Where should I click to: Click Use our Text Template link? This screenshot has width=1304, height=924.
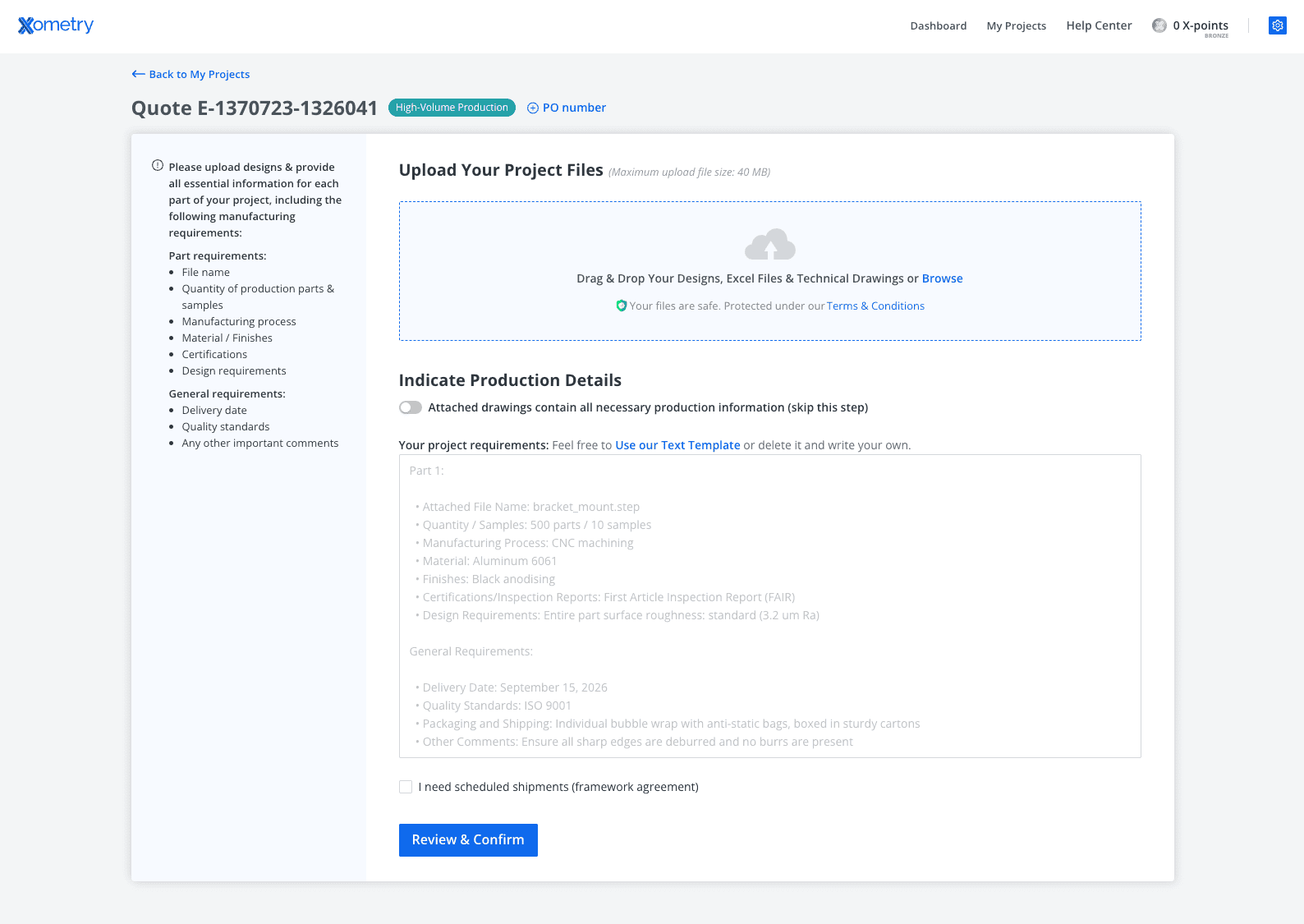click(x=677, y=445)
